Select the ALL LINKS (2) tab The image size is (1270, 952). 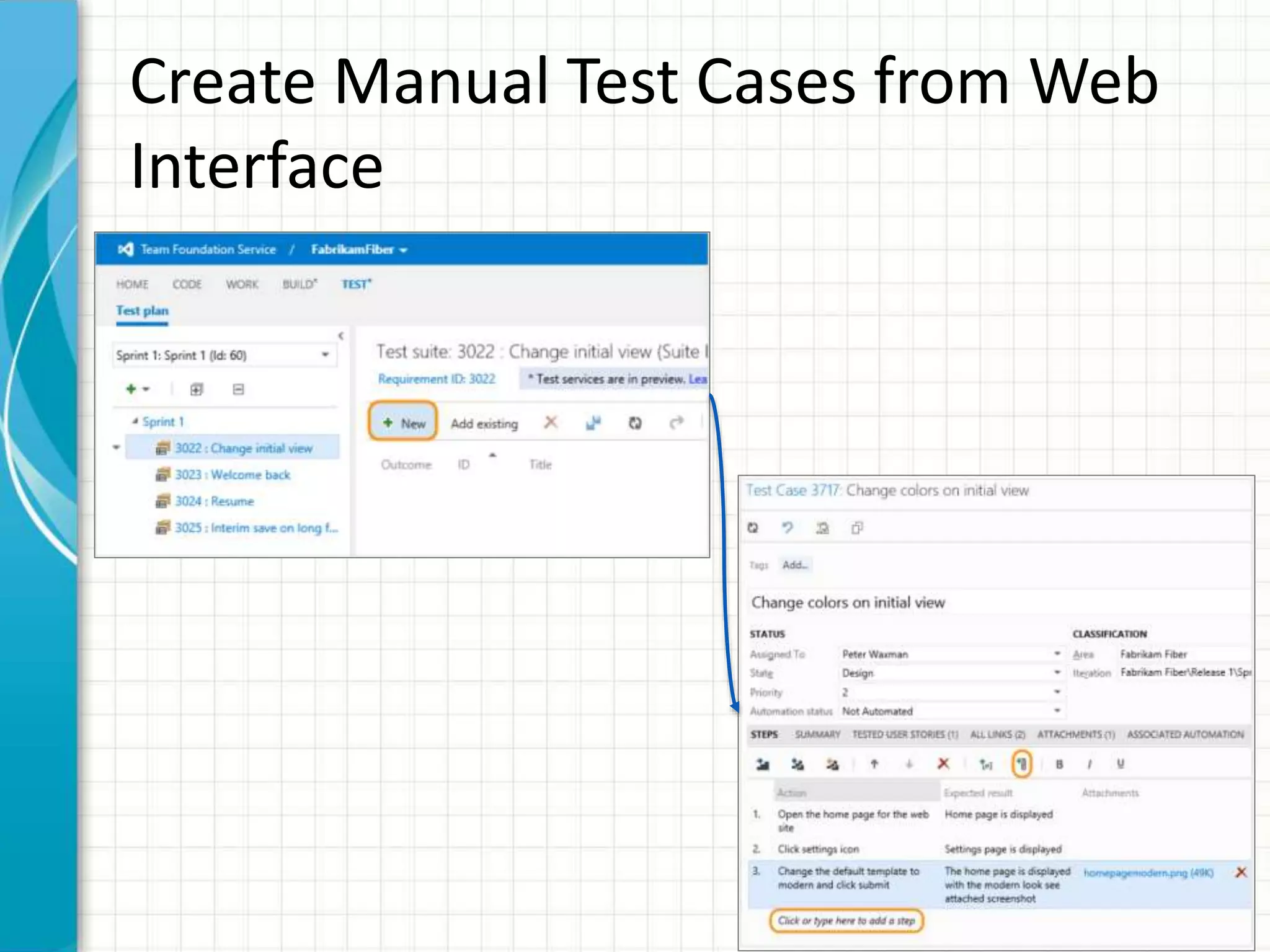tap(998, 734)
